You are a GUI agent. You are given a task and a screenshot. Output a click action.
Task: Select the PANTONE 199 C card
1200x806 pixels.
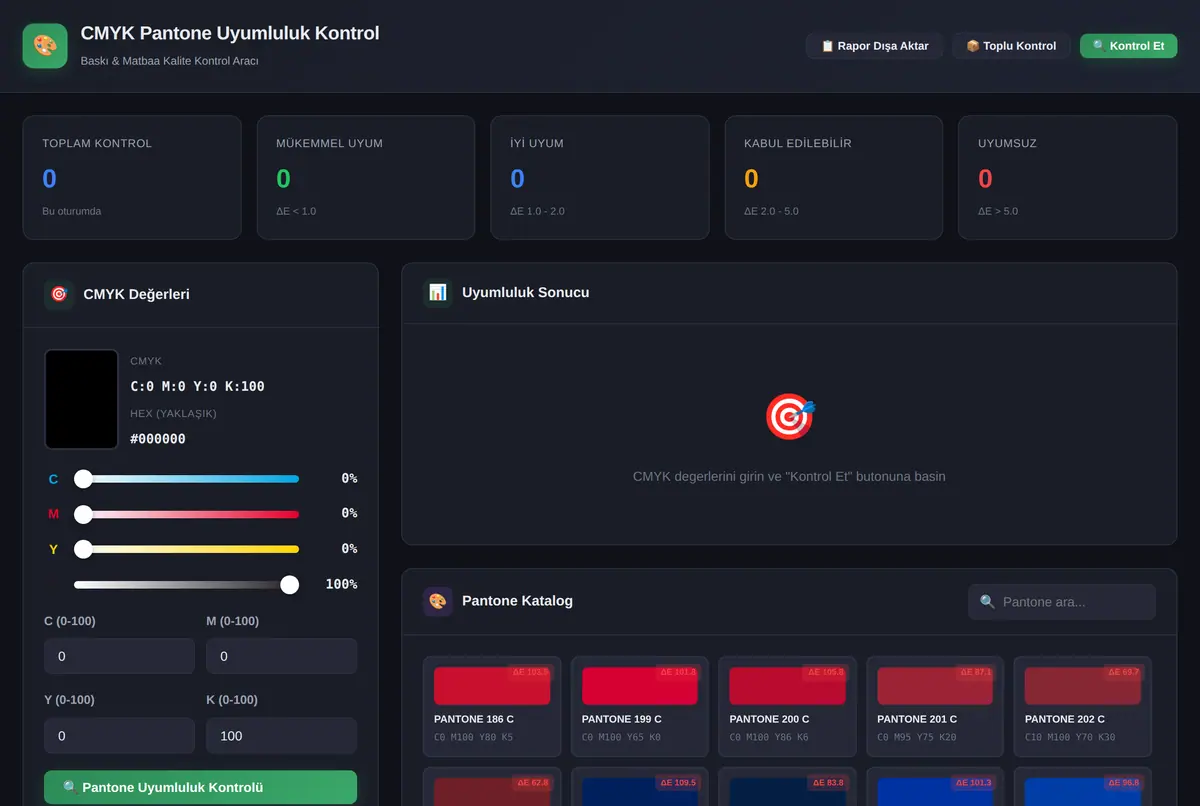point(640,706)
